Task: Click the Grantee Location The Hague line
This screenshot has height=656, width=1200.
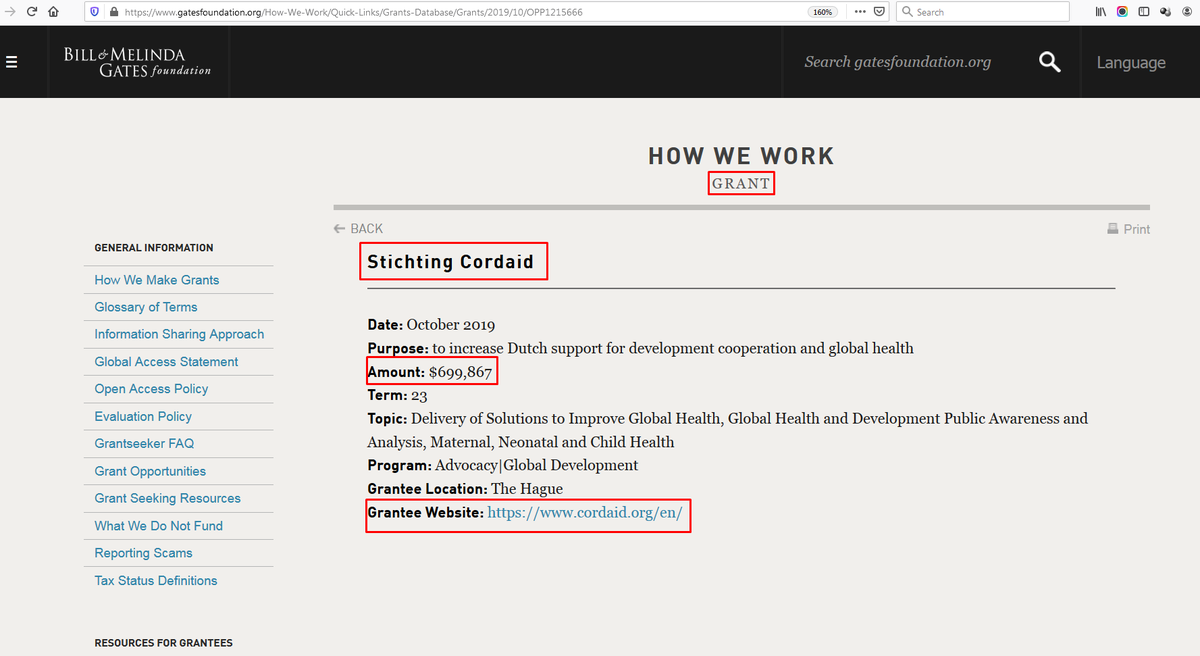Action: [x=465, y=489]
